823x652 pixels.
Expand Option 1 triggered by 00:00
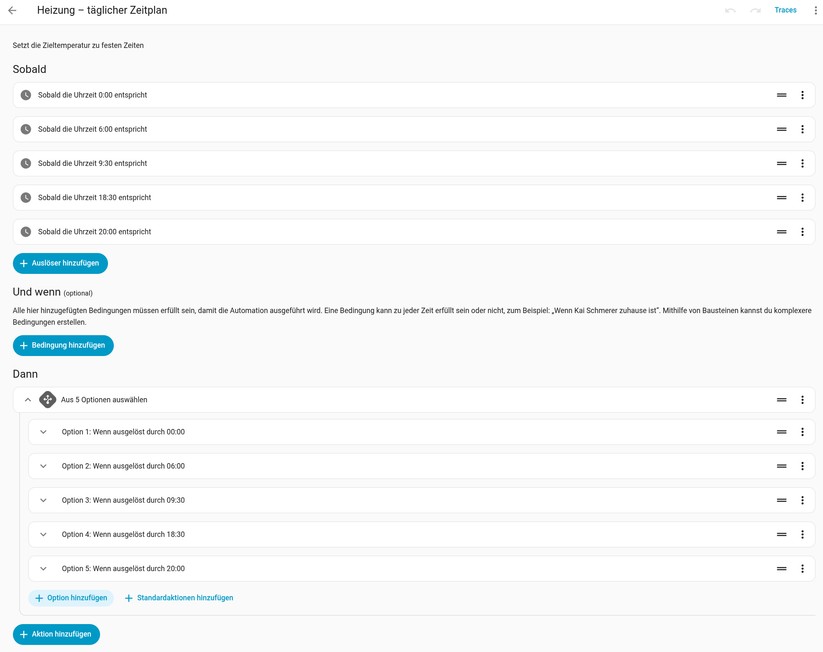tap(44, 432)
